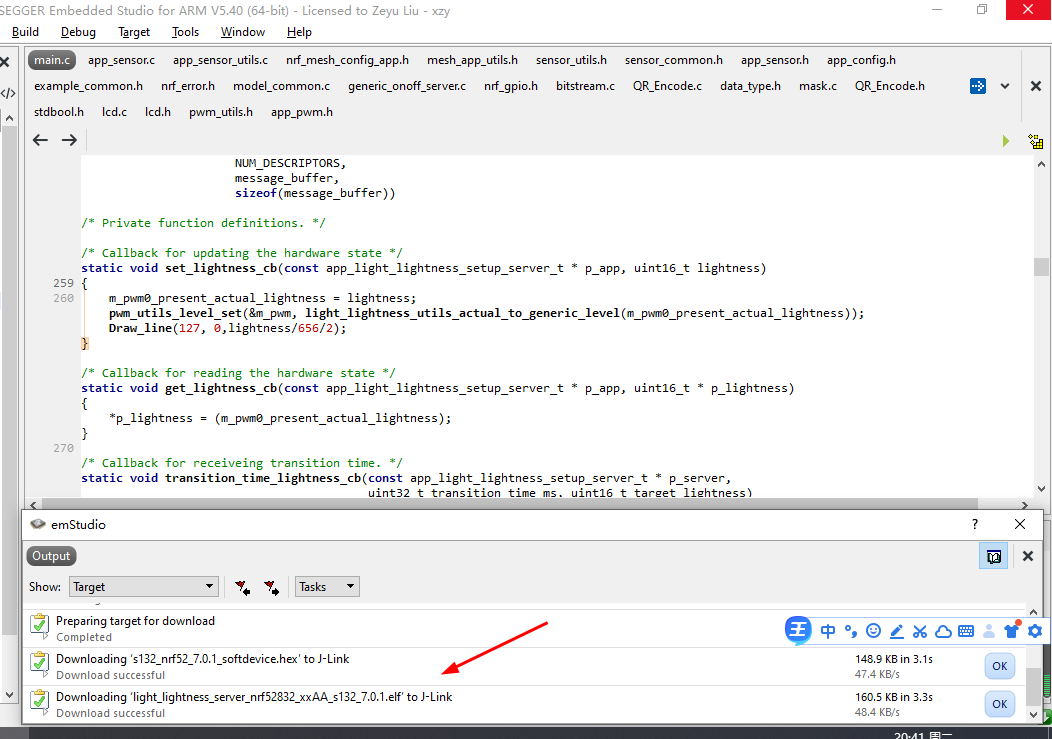Click the cloud icon in the IME bar
The width and height of the screenshot is (1052, 739).
(x=943, y=631)
